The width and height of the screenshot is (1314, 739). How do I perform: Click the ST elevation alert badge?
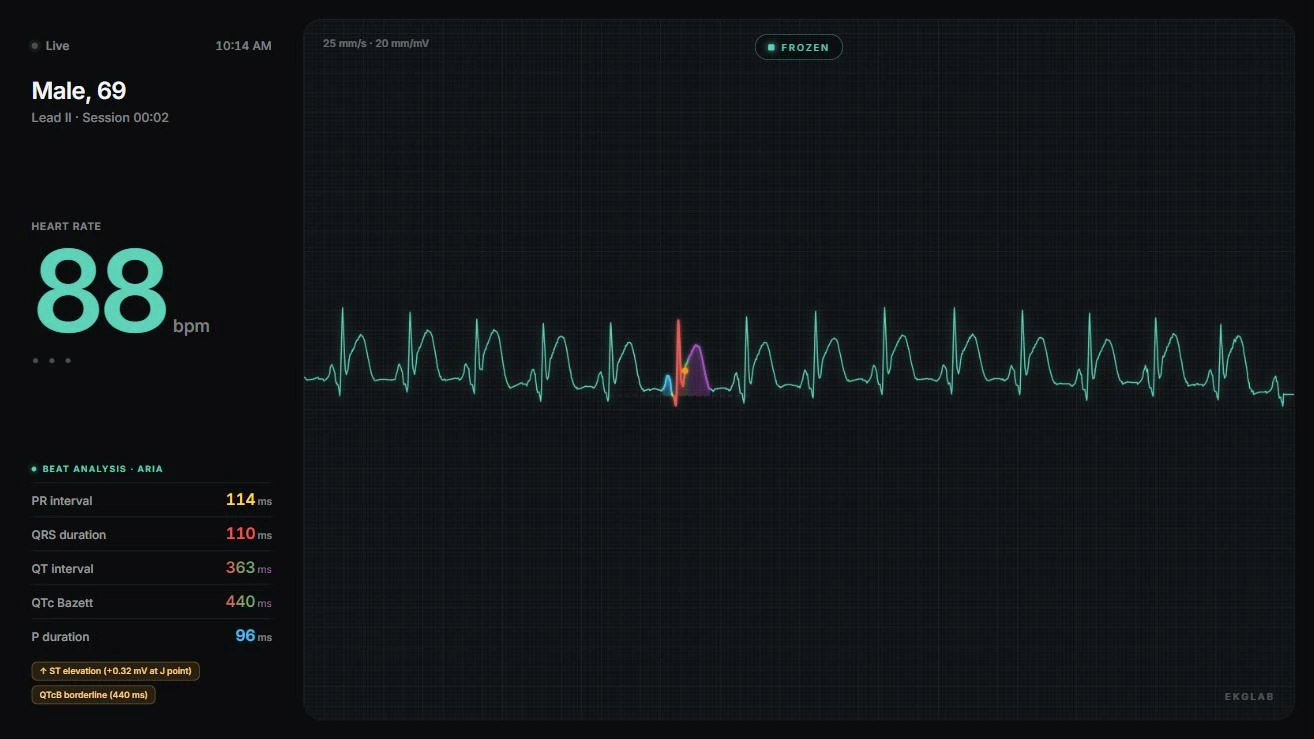(116, 671)
